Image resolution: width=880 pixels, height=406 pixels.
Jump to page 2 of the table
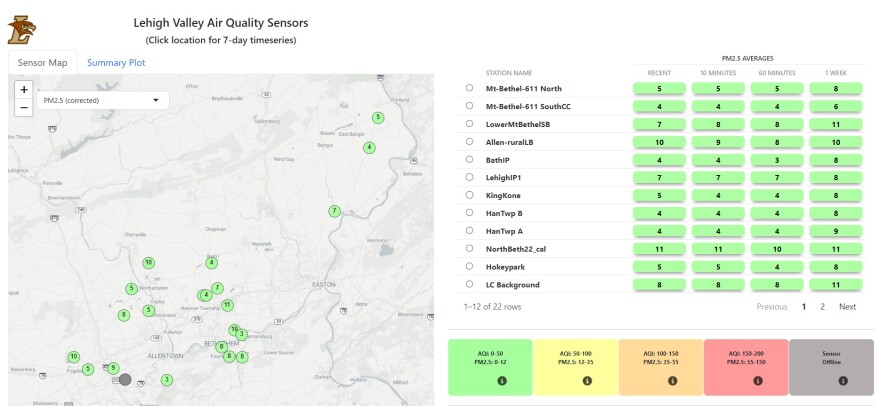(x=822, y=306)
